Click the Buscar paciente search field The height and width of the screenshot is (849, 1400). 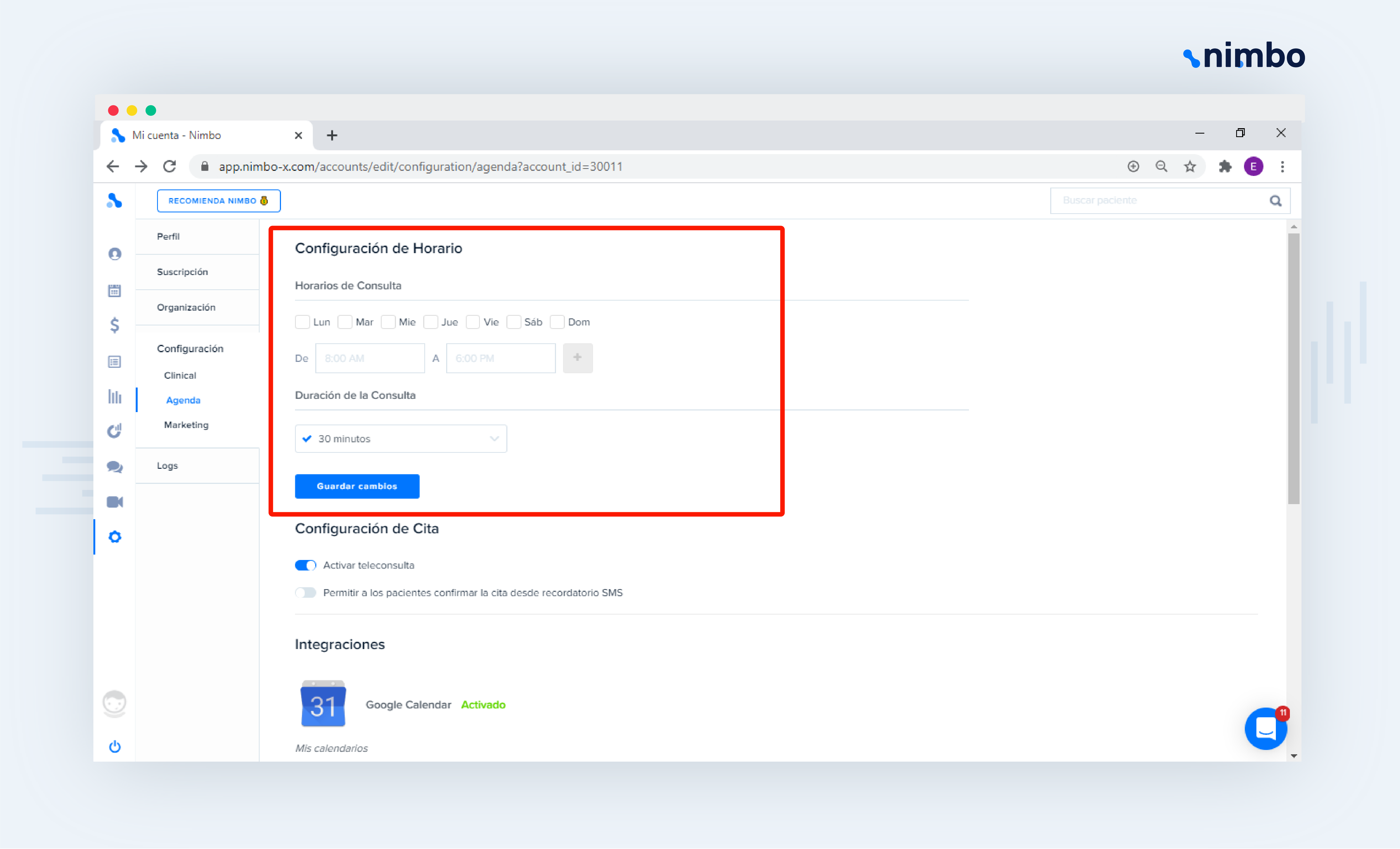1159,201
